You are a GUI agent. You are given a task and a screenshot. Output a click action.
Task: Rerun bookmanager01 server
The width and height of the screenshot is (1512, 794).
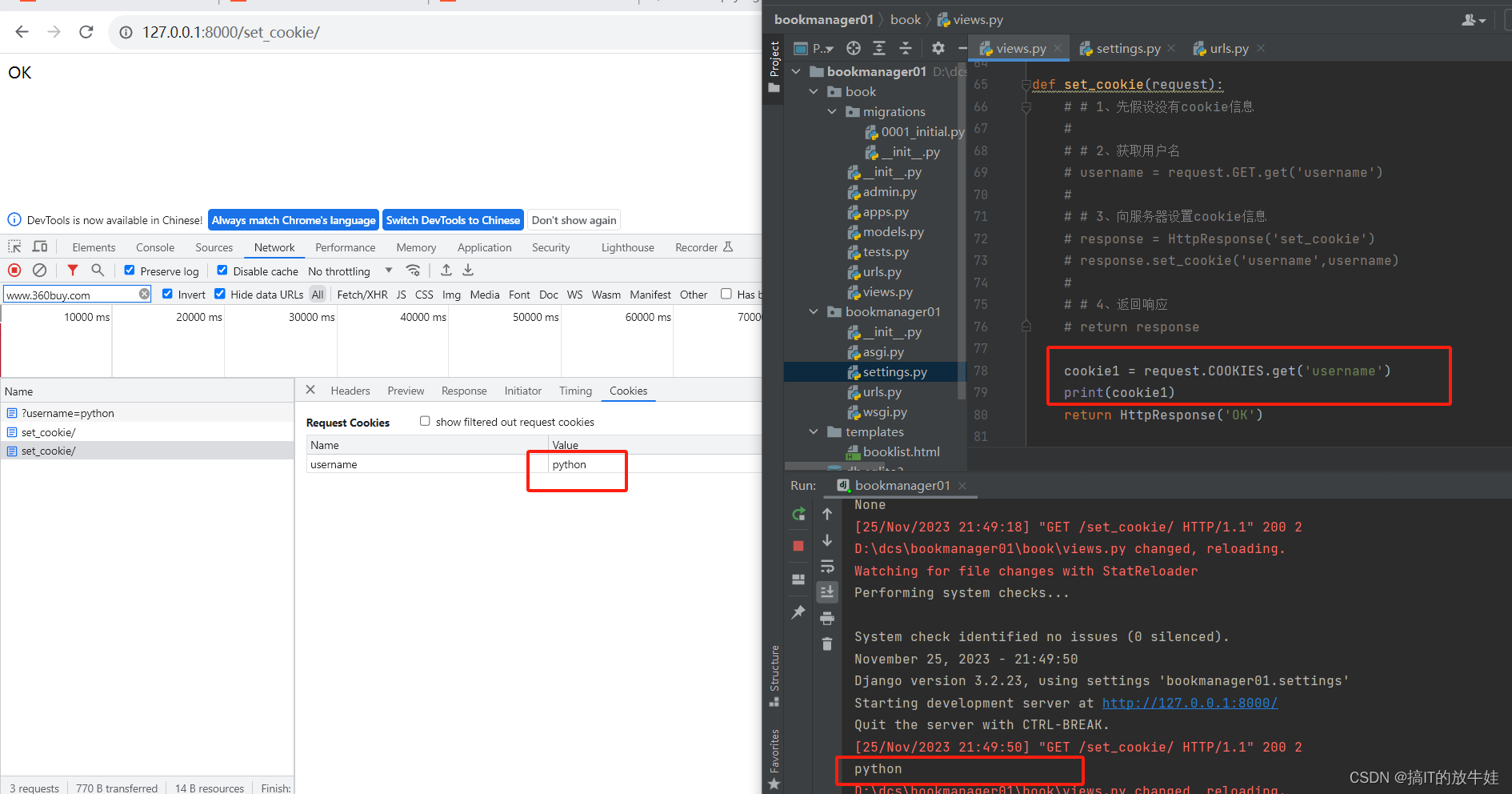798,514
